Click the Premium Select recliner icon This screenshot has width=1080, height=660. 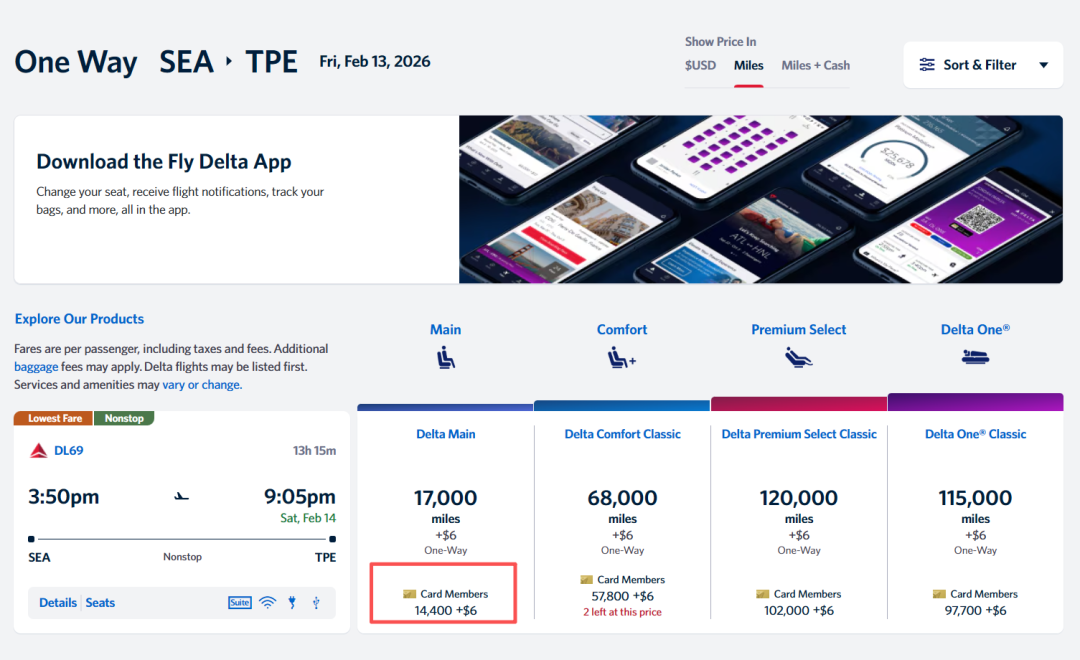coord(798,357)
